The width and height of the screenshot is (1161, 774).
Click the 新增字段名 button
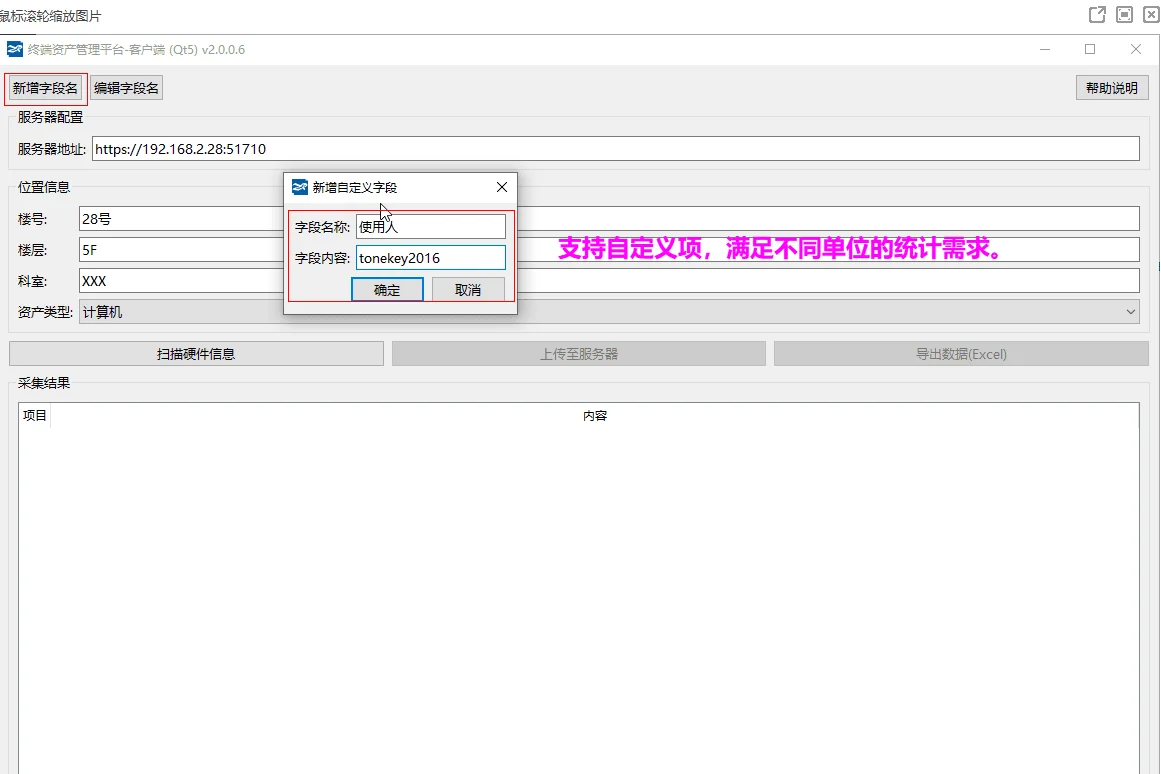click(44, 87)
